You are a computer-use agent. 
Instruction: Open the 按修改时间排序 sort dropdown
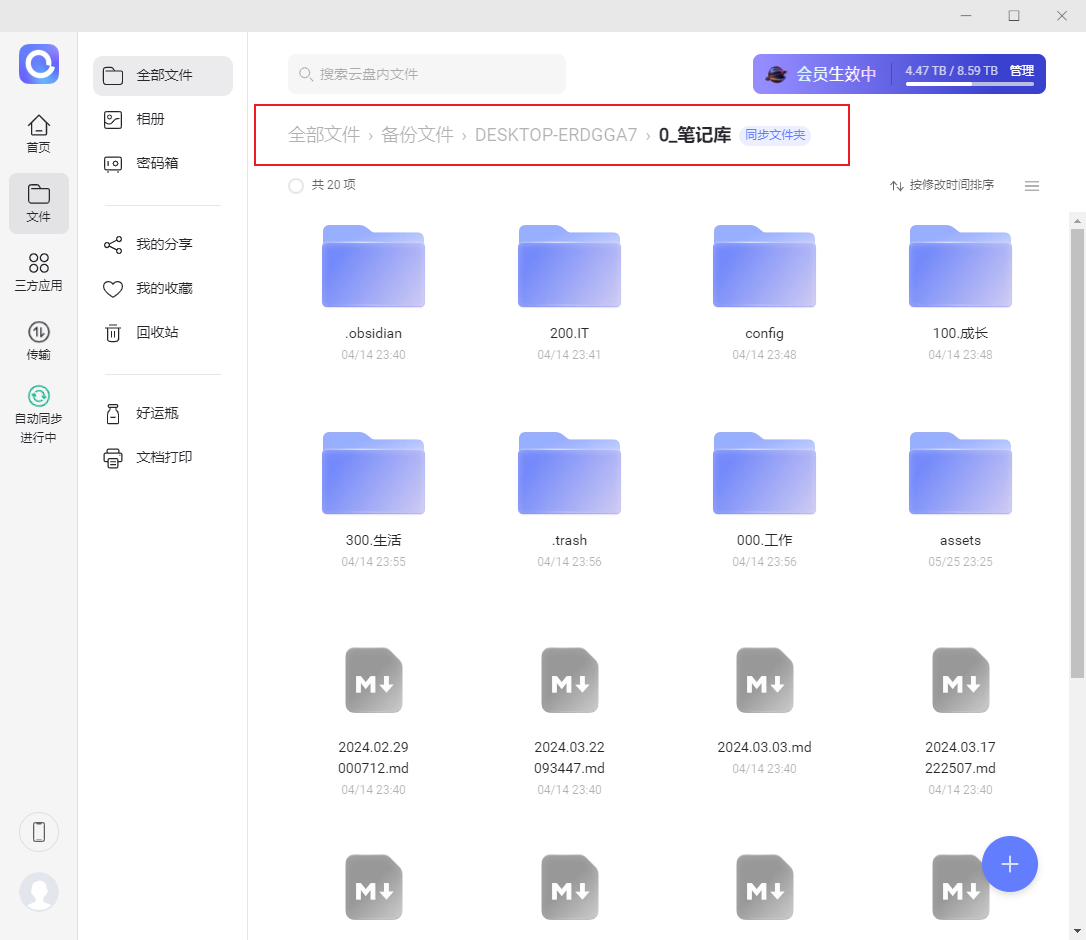click(942, 185)
